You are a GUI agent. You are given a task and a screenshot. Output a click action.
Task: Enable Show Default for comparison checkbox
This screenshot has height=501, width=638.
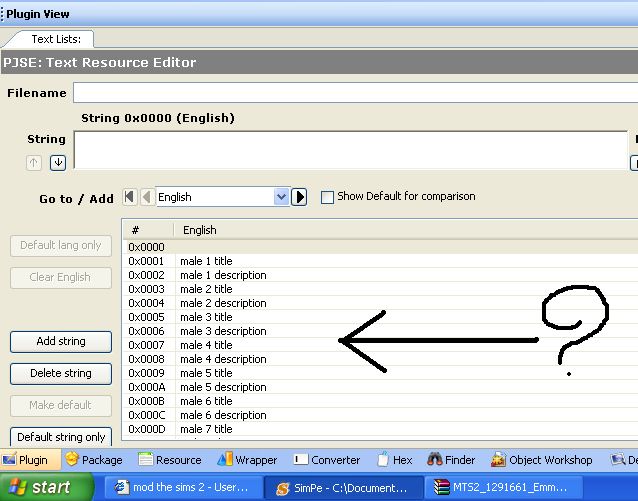pyautogui.click(x=327, y=197)
